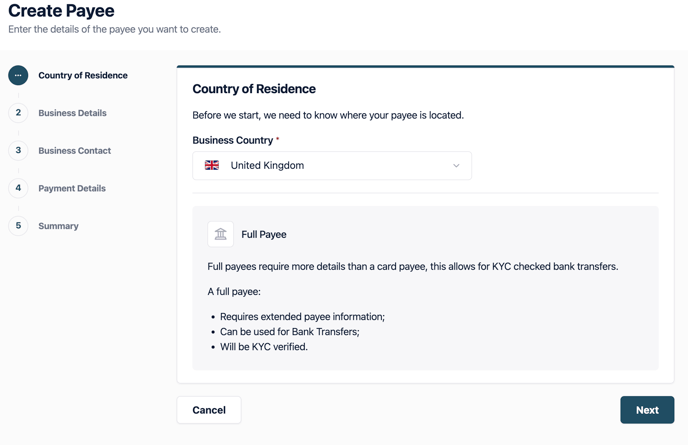The image size is (688, 445).
Task: Click the Cancel button
Action: [x=209, y=410]
